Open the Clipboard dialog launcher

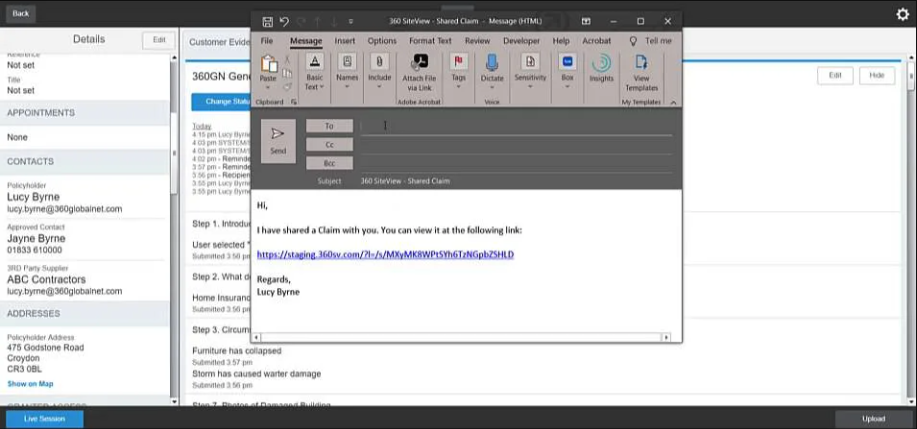[294, 102]
